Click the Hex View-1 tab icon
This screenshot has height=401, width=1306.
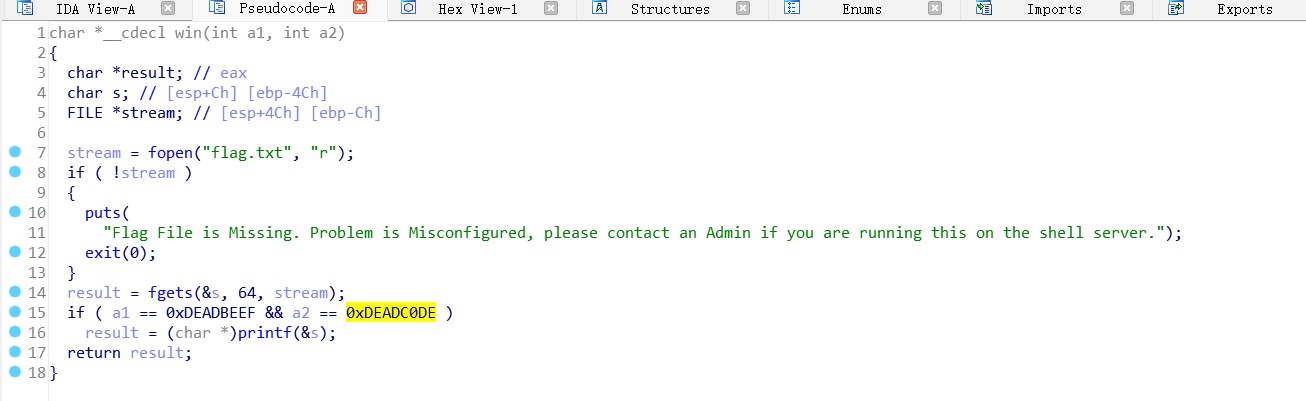408,9
